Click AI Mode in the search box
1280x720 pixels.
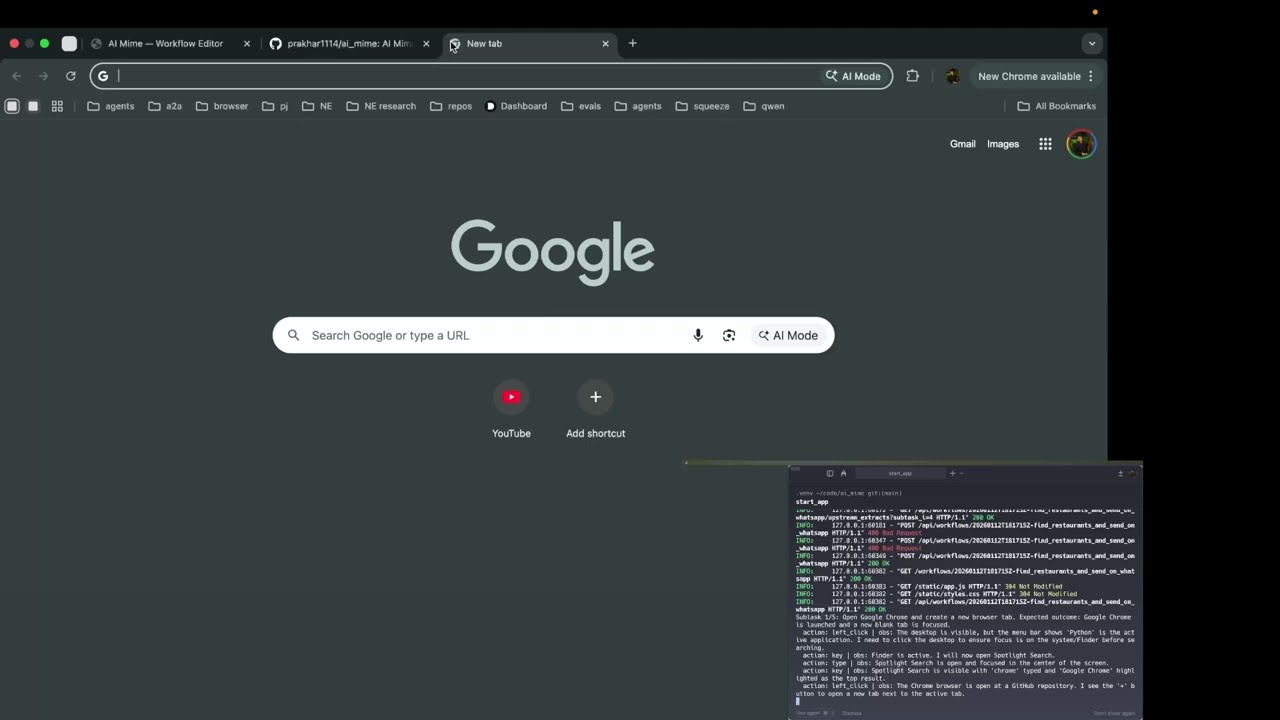point(788,335)
